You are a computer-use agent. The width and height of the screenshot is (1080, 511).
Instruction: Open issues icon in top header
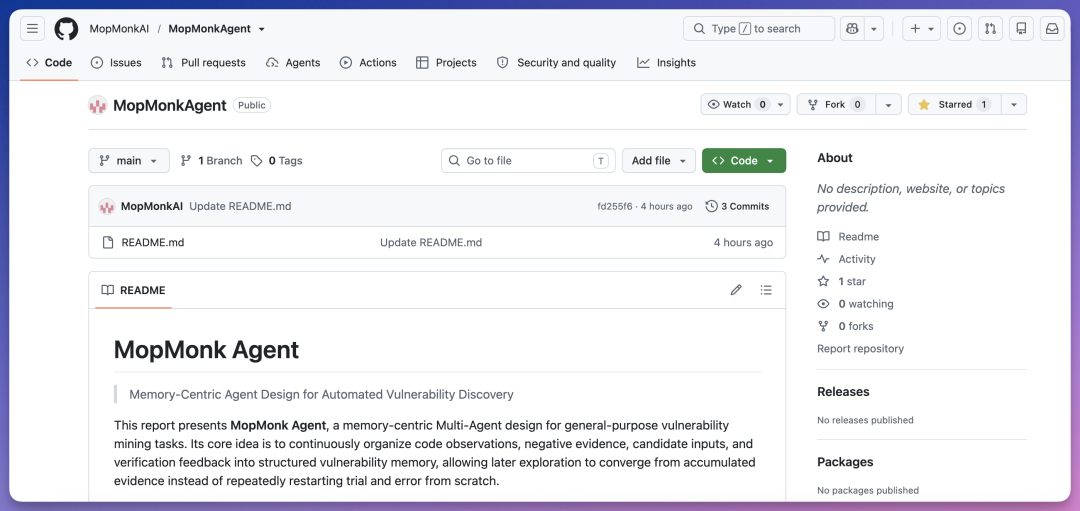(959, 29)
